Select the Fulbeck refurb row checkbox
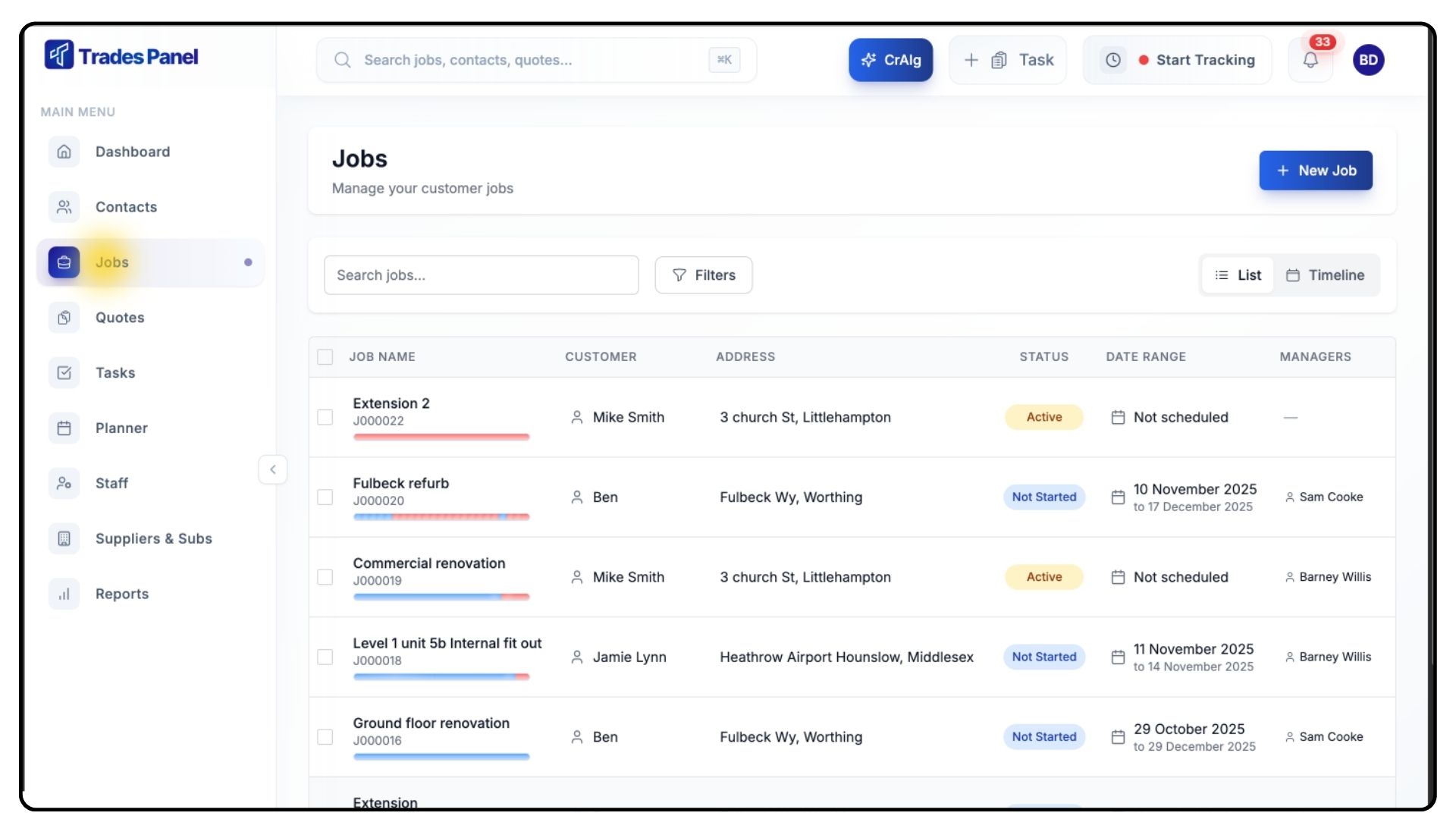Viewport: 1456px width, 819px height. point(325,497)
